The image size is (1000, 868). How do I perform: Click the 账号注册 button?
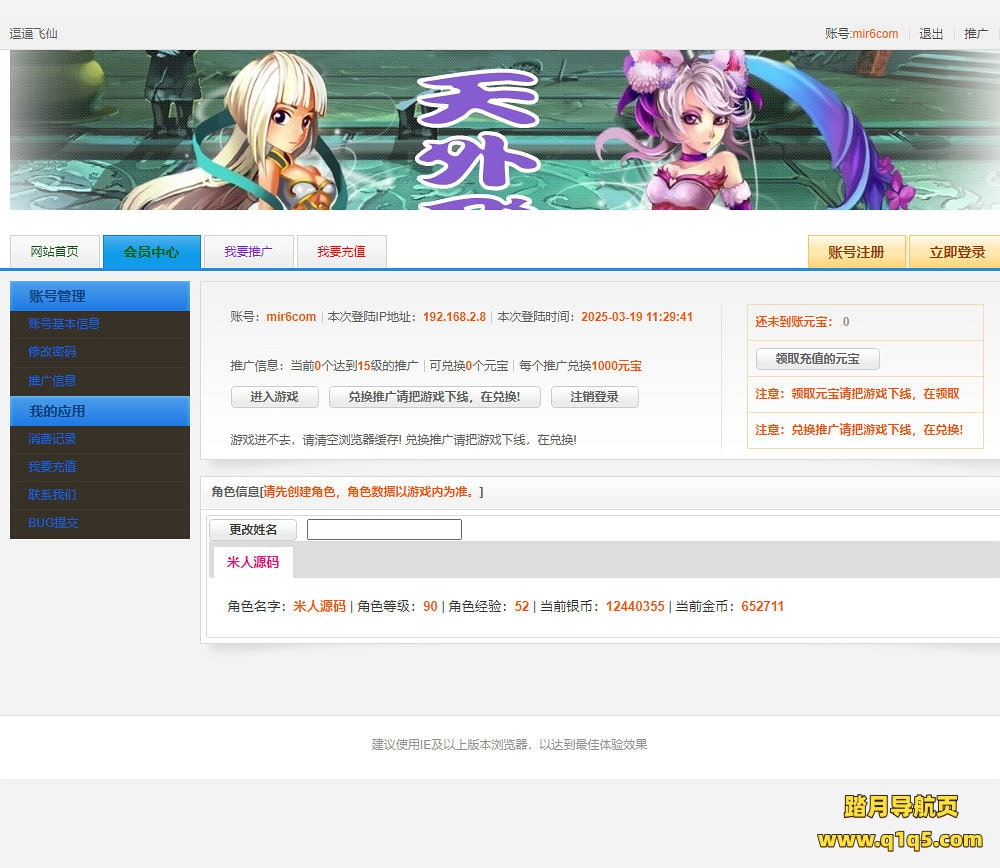point(856,252)
